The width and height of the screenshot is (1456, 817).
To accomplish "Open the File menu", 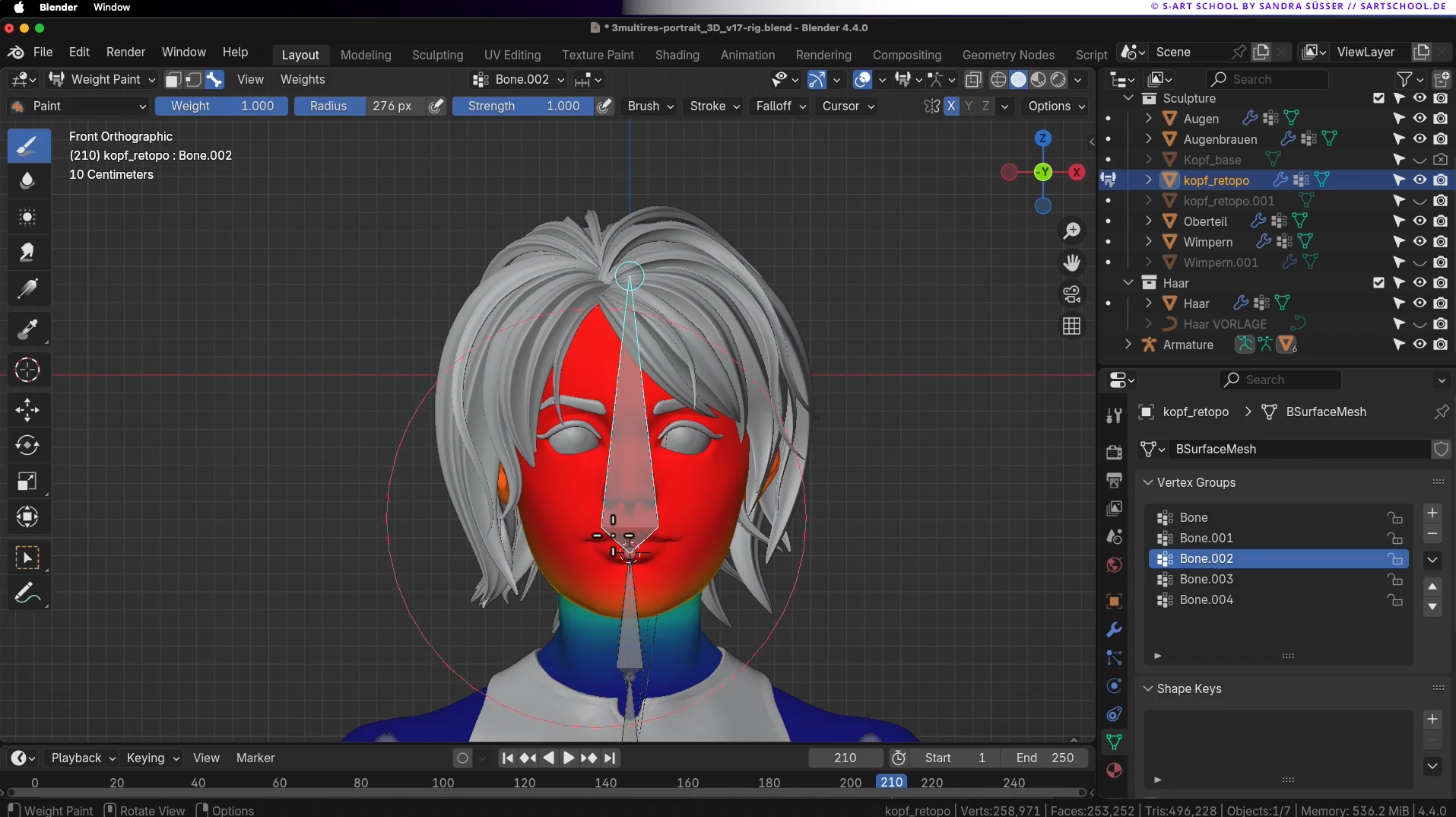I will tap(43, 52).
